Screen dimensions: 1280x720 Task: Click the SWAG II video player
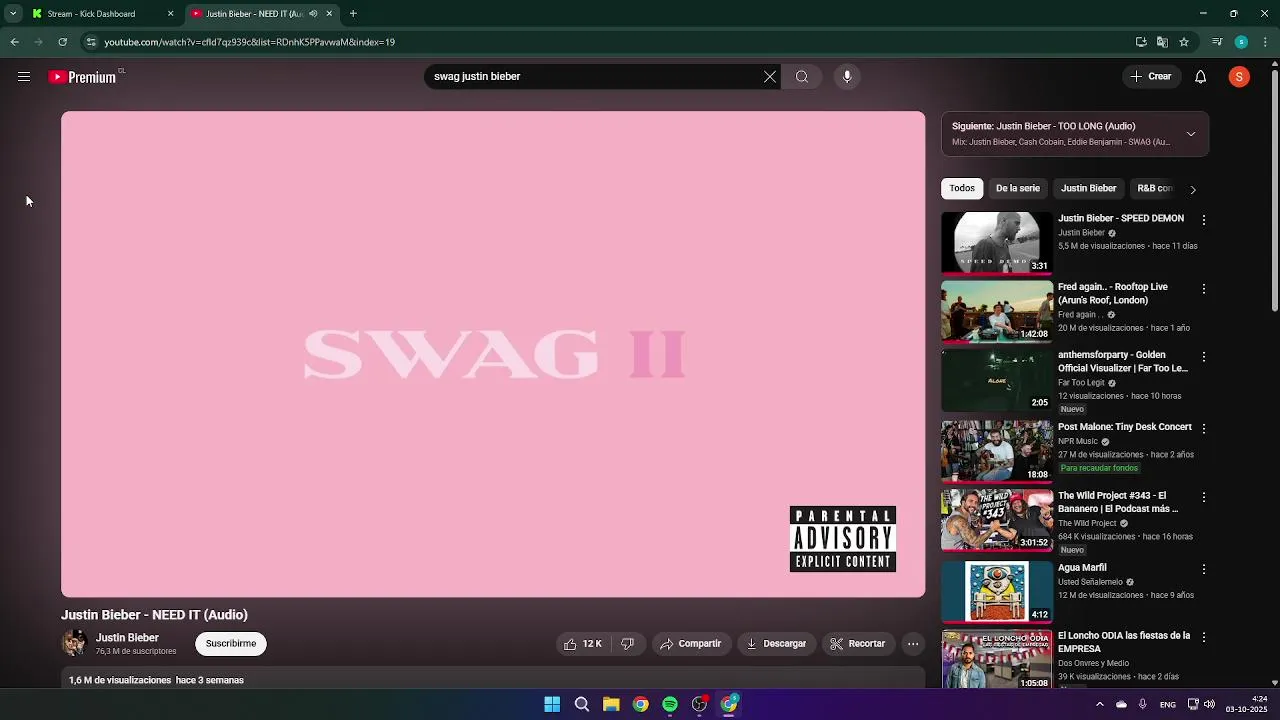click(493, 354)
